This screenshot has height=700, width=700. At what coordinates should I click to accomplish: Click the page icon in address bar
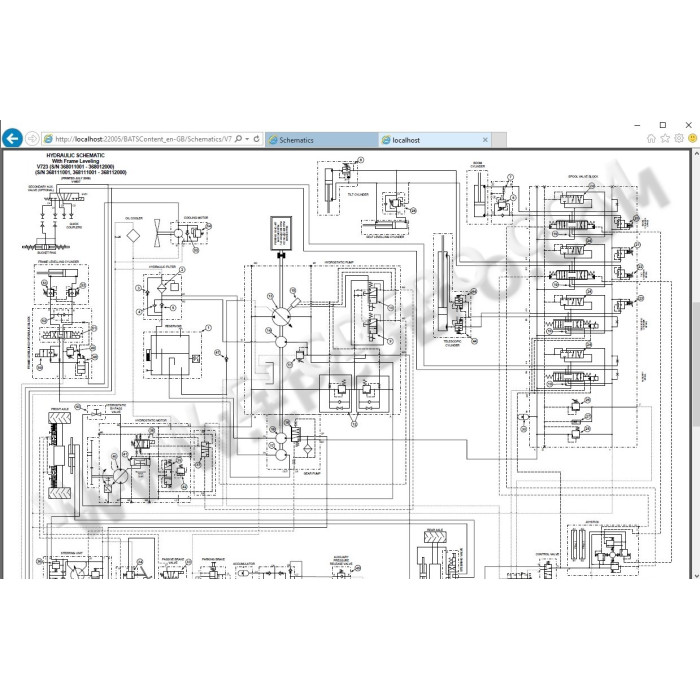coord(48,139)
